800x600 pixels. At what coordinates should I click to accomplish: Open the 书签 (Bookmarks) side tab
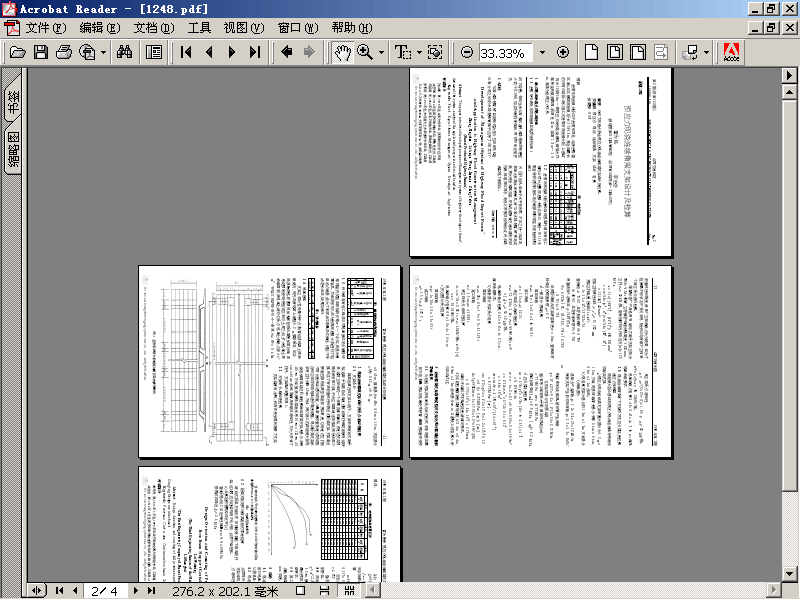13,98
